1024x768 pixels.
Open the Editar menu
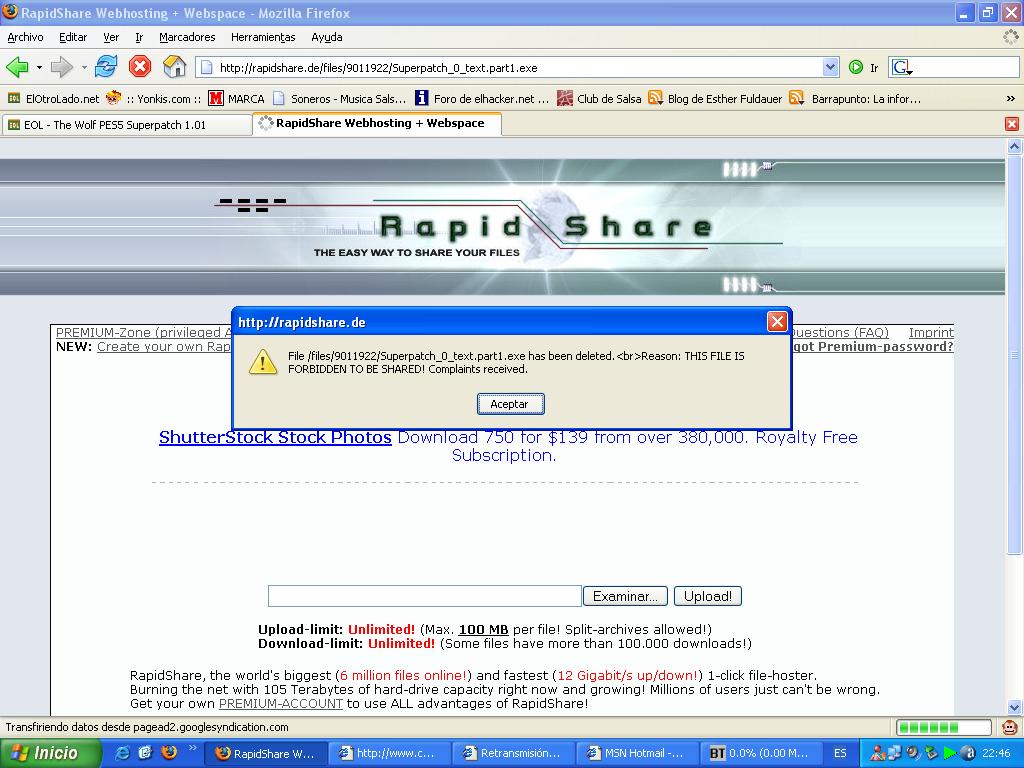(73, 37)
